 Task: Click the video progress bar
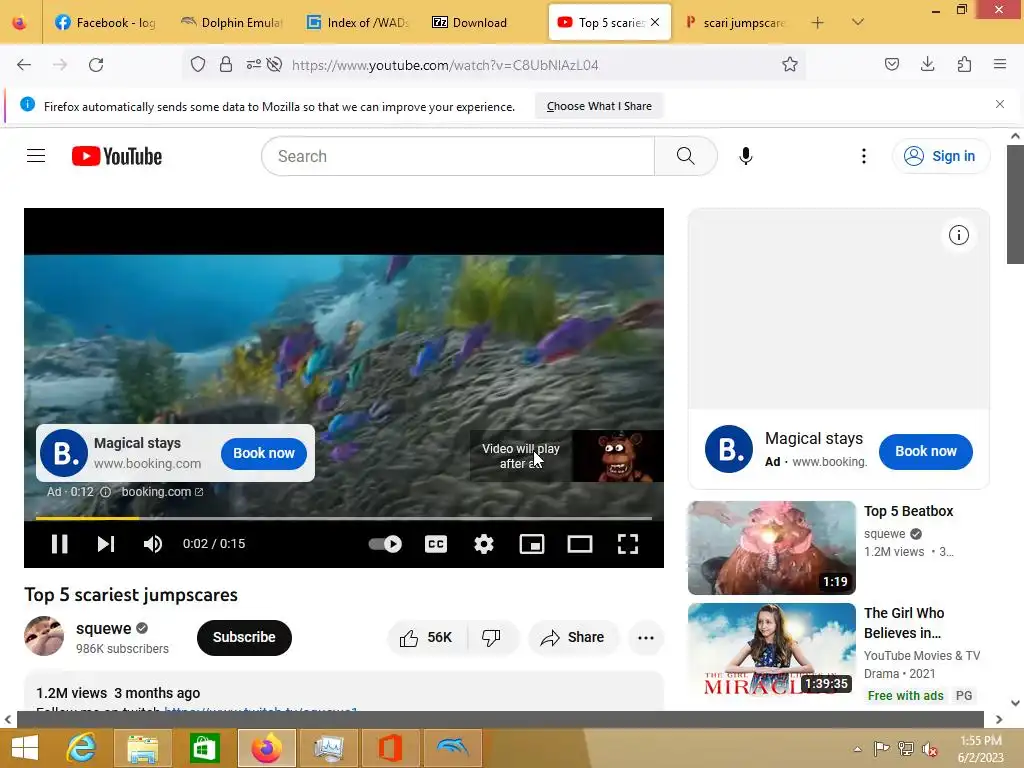point(344,518)
